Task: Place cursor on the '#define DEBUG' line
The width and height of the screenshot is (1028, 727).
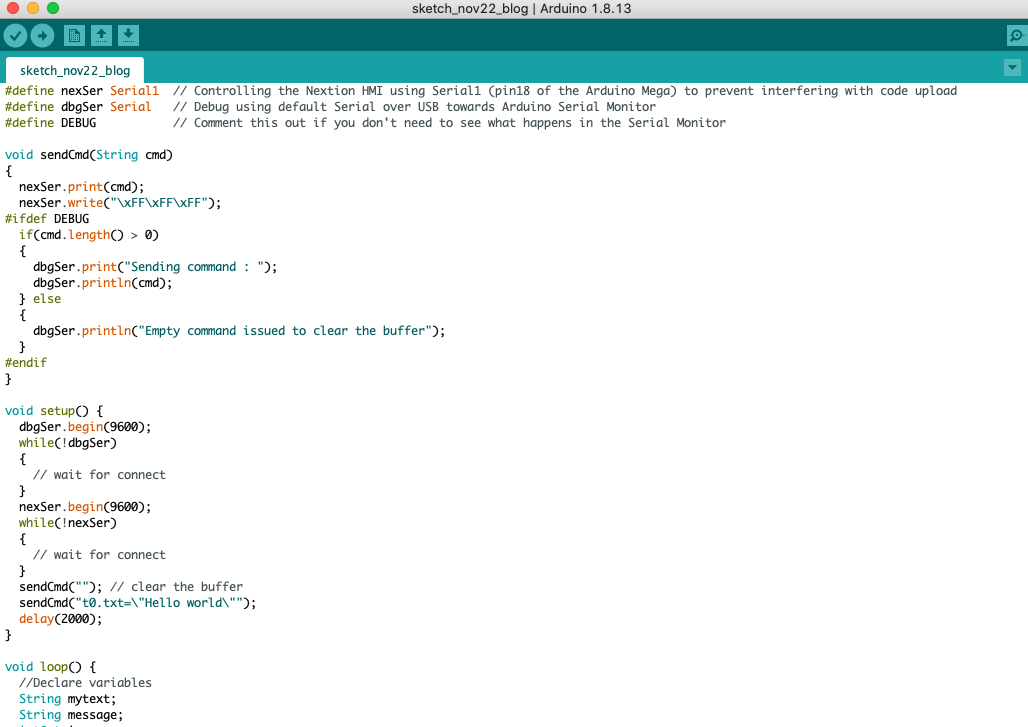Action: (51, 123)
